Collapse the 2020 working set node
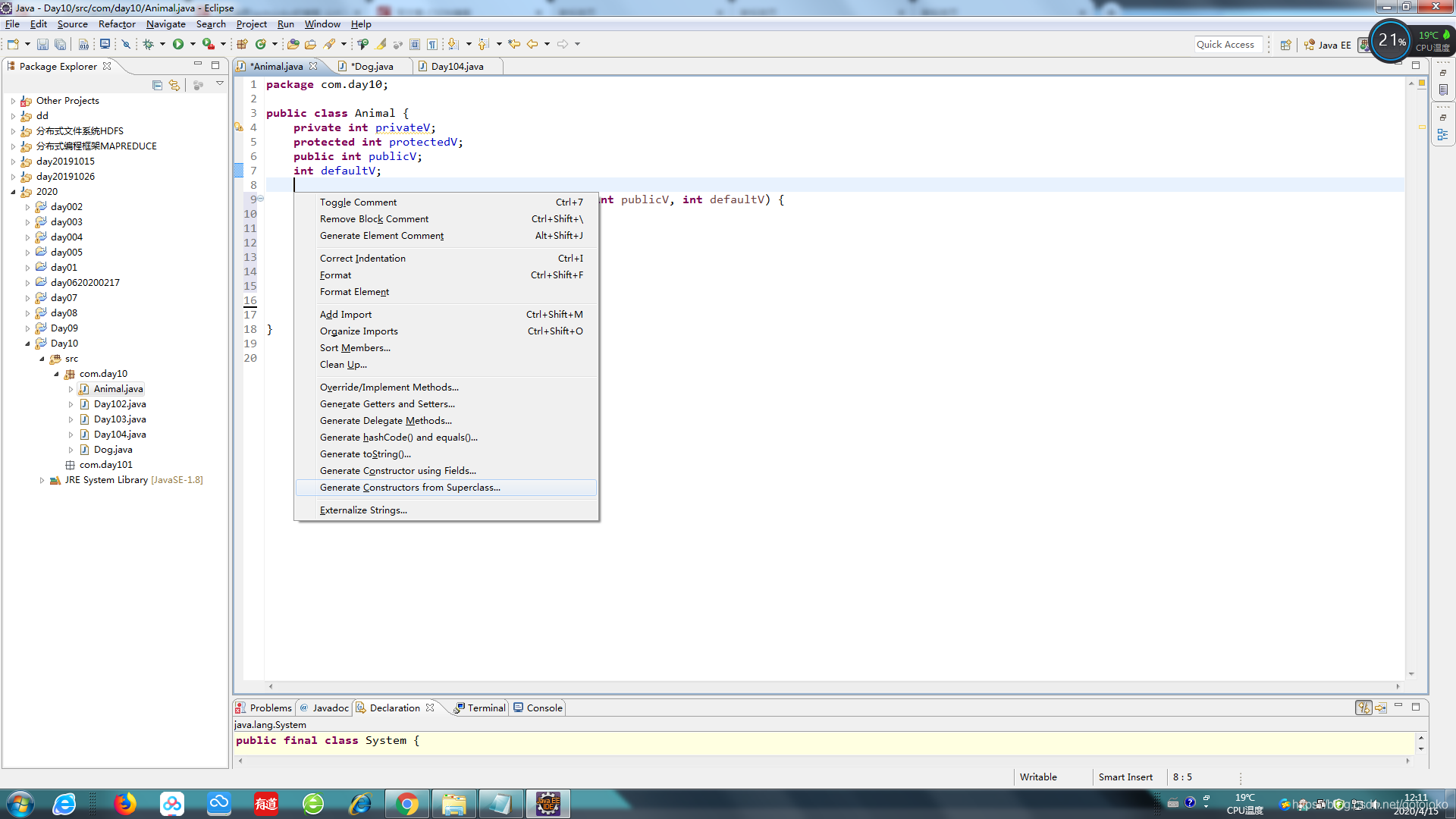Viewport: 1456px width, 819px height. coord(13,192)
